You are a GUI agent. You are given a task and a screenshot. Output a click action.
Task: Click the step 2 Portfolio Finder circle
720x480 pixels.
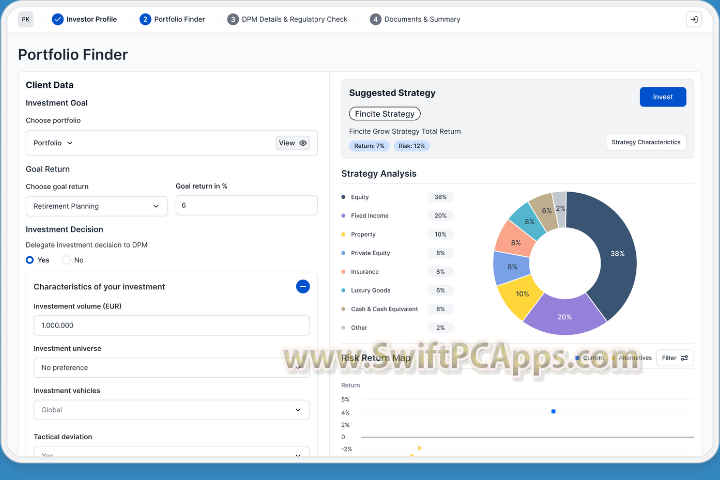click(x=145, y=19)
